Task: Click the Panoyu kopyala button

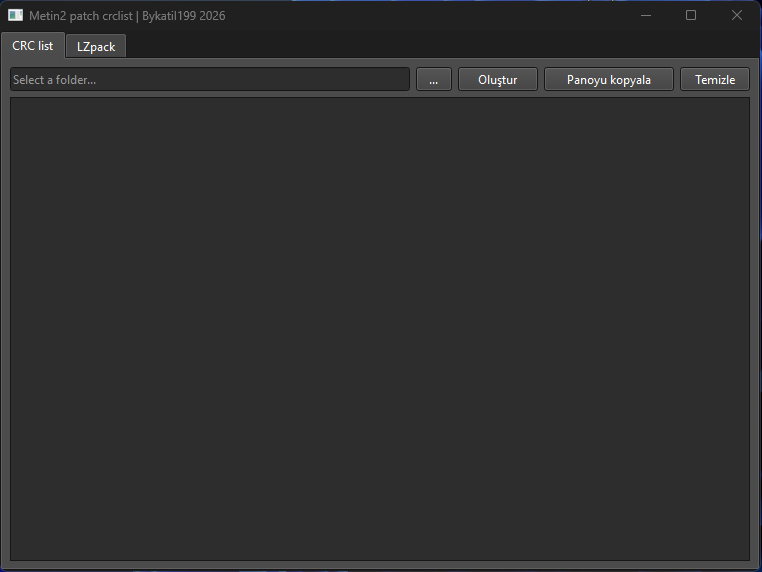Action: [608, 80]
